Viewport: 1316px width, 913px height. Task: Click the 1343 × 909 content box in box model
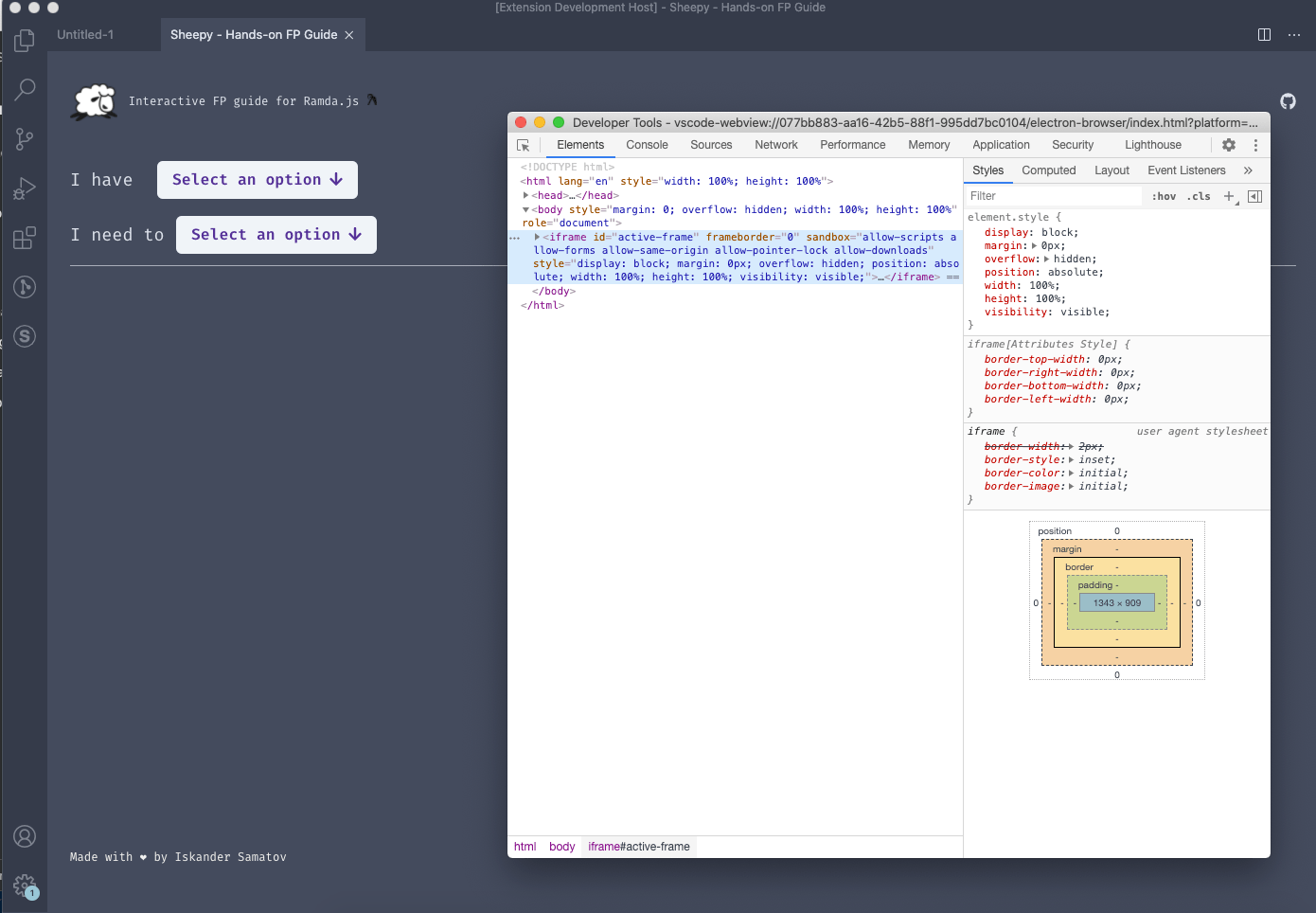point(1117,602)
